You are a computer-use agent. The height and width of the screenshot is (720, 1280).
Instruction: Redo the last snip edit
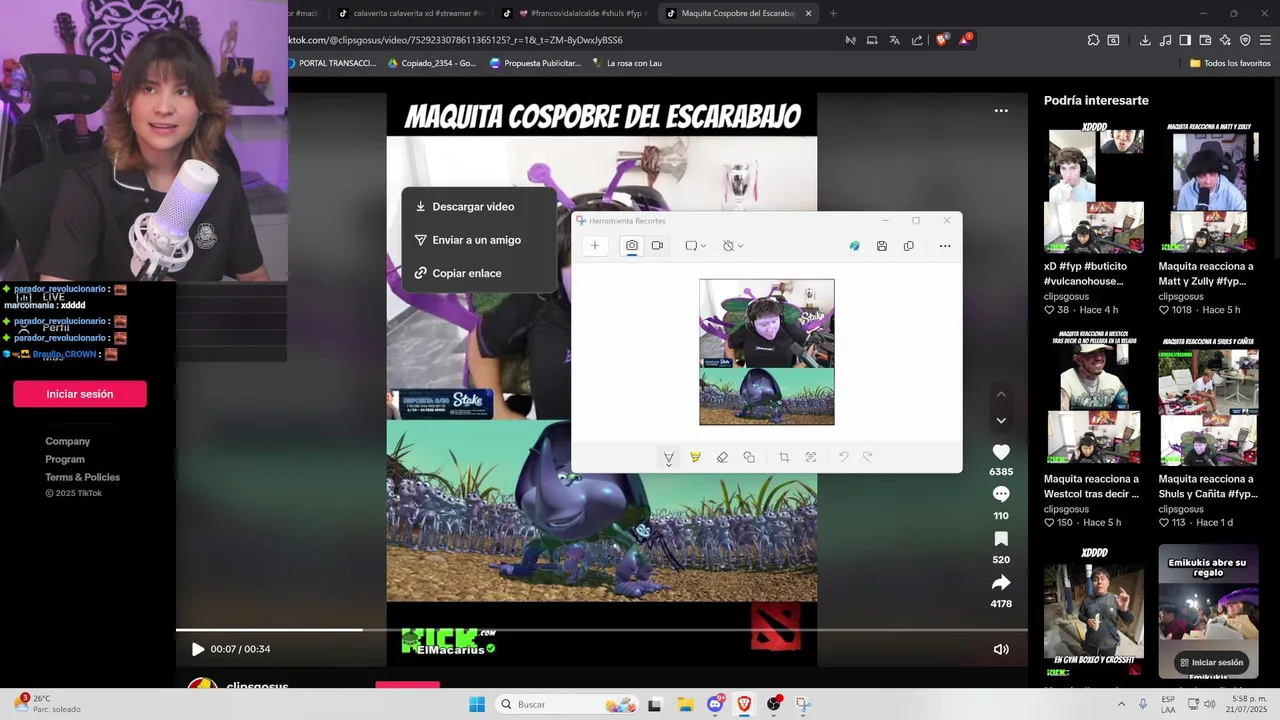(867, 457)
